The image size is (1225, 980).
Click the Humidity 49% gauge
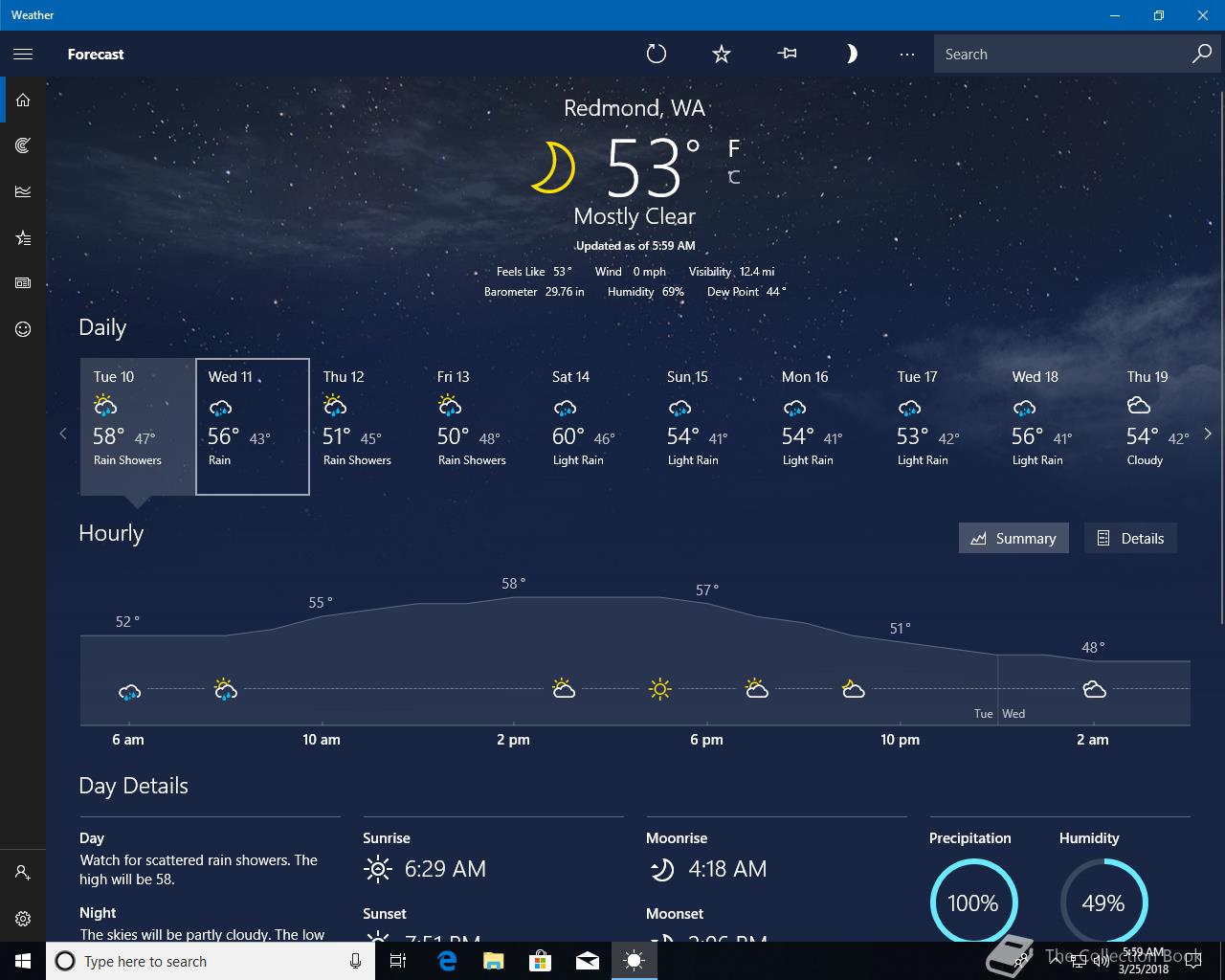click(1103, 902)
